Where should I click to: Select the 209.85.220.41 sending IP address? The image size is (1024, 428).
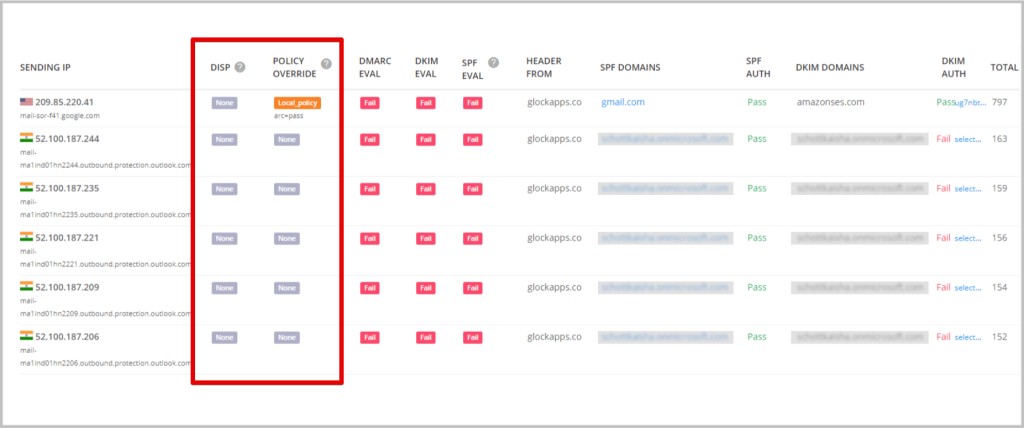click(64, 102)
